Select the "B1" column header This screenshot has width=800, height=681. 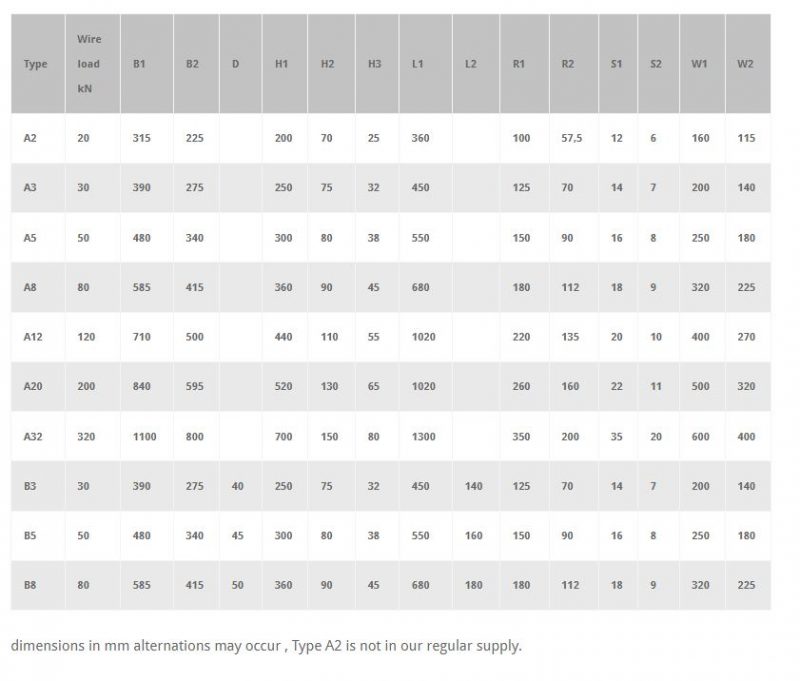click(140, 64)
